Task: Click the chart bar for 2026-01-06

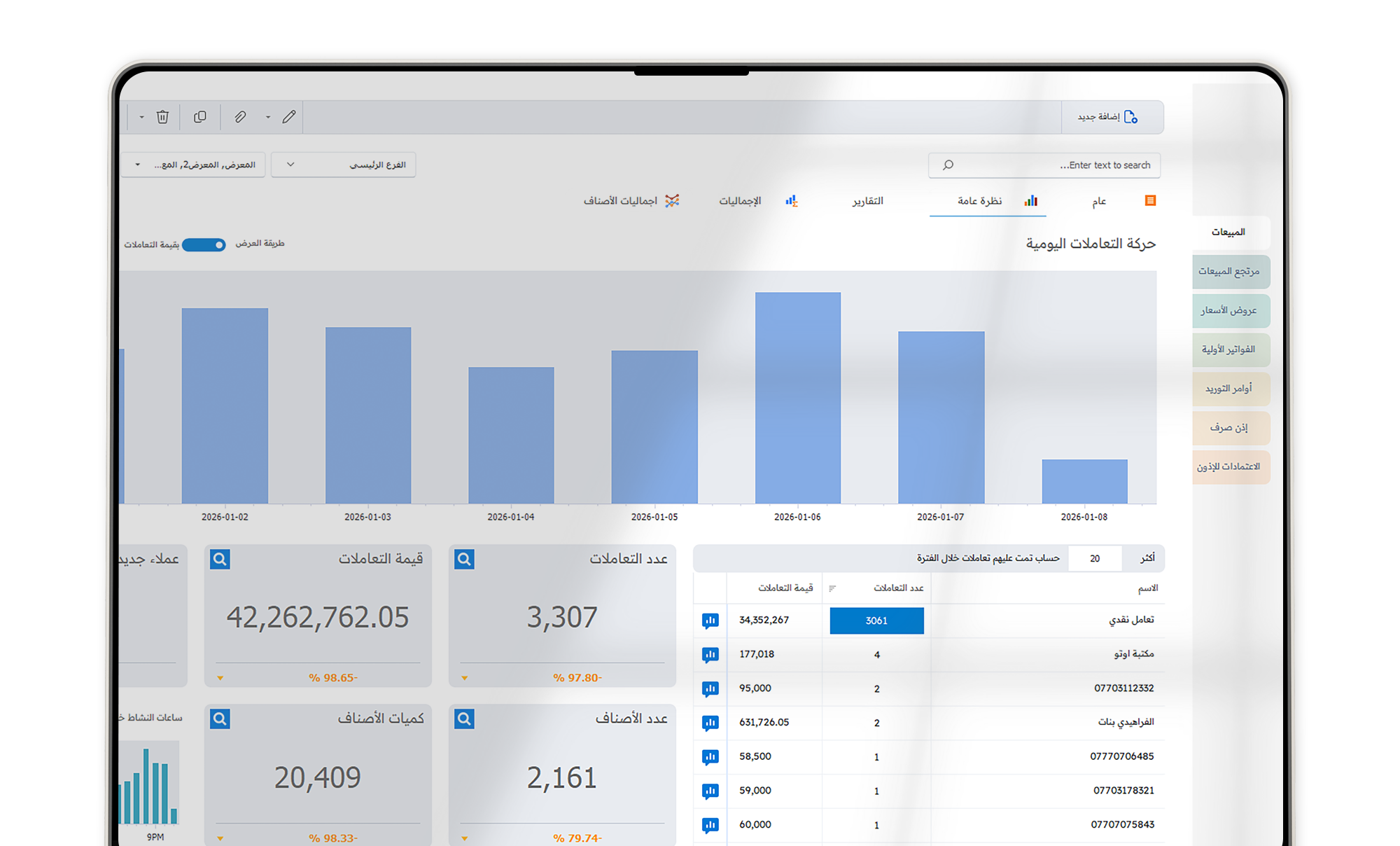Action: click(798, 398)
